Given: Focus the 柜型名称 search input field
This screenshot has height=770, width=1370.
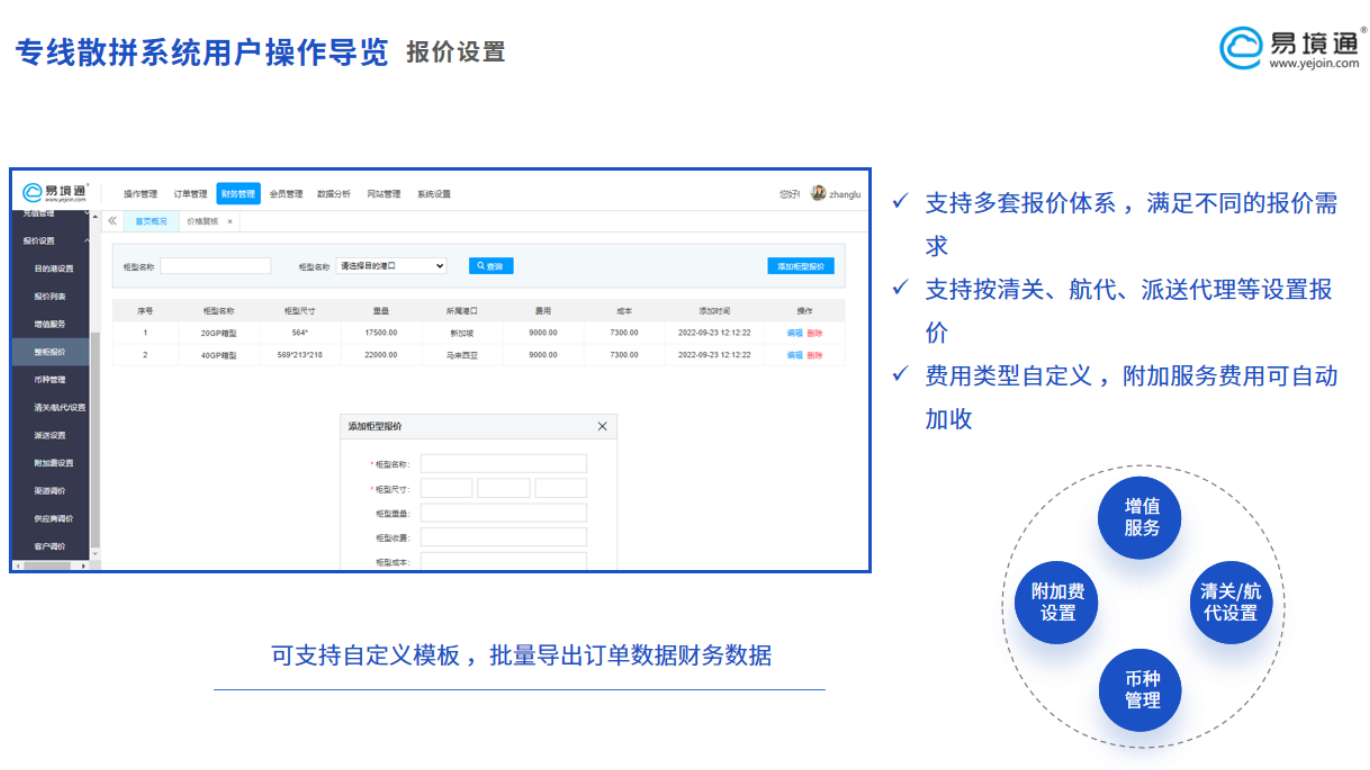Looking at the screenshot, I should click(x=215, y=266).
